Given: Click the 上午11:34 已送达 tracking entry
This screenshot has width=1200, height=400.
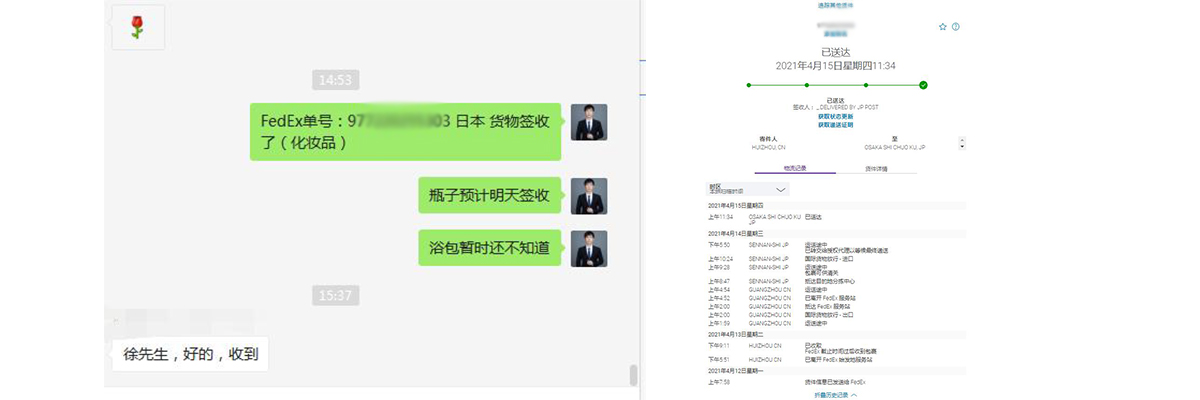Looking at the screenshot, I should click(765, 218).
